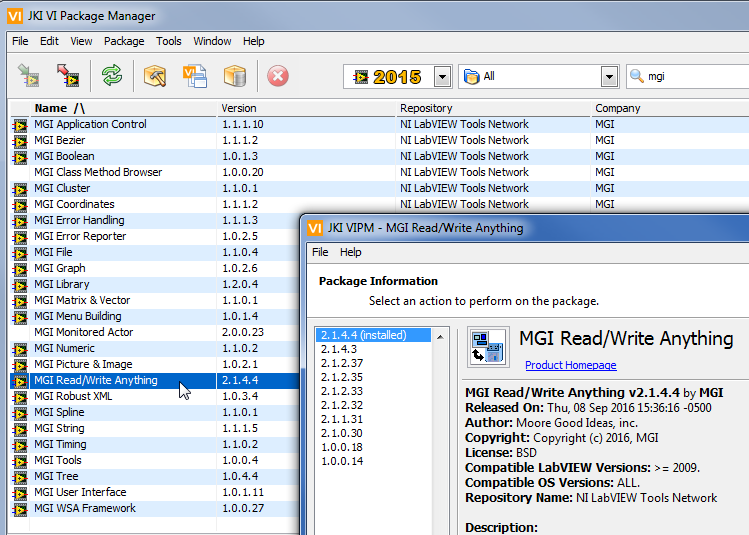Select version 2.1.4.4 (installed) in list
This screenshot has height=535, width=749.
point(374,335)
